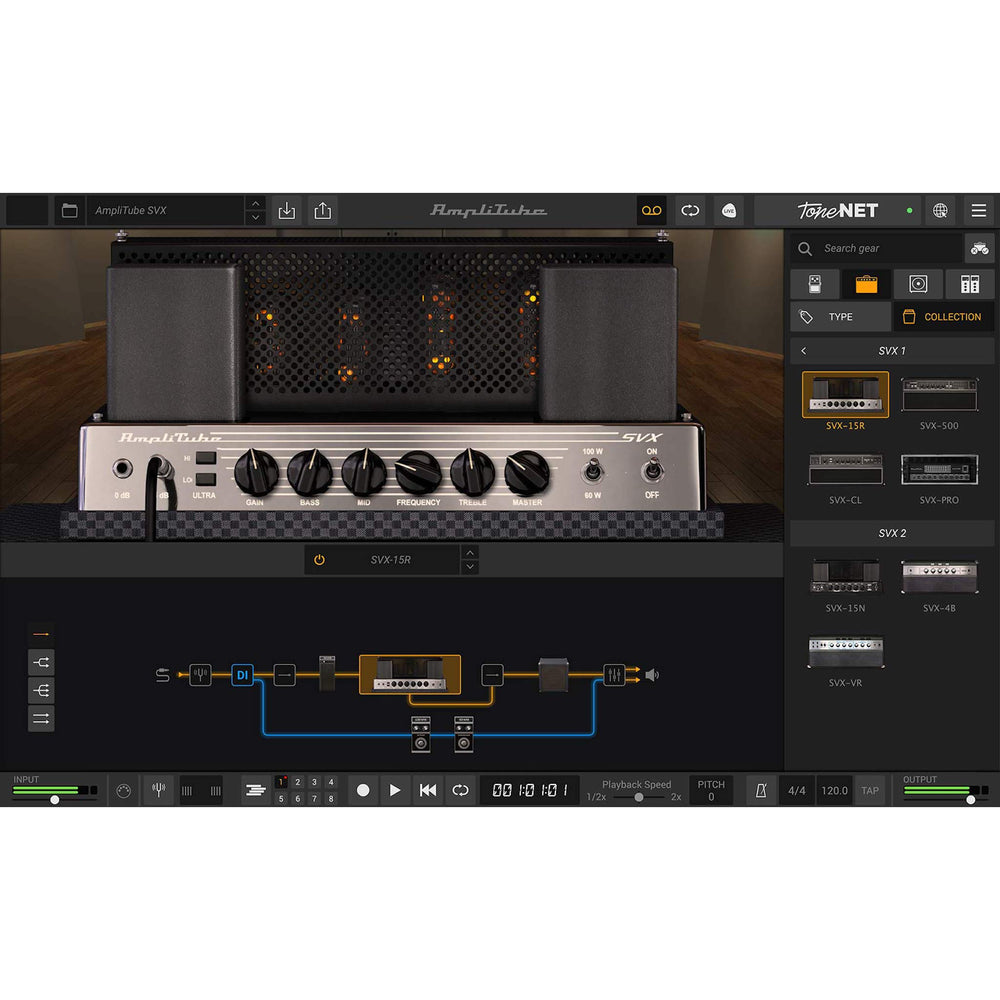Screen dimensions: 1000x1000
Task: Open the preset folder browser icon
Action: [69, 211]
